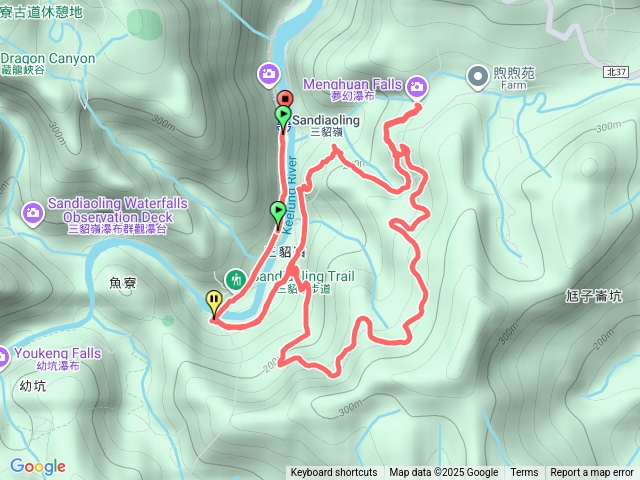Select the red stop endpoint marker
Image resolution: width=640 pixels, height=480 pixels.
285,99
